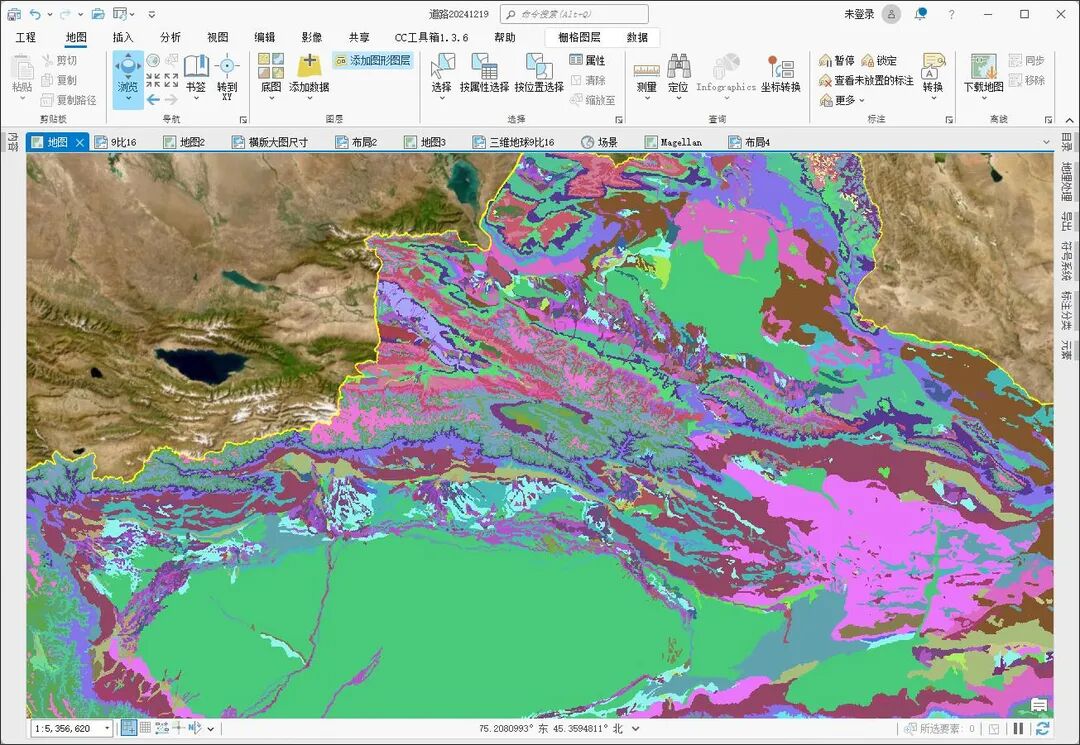Expand the coordinate display units dropdown
The height and width of the screenshot is (745, 1080).
point(636,728)
